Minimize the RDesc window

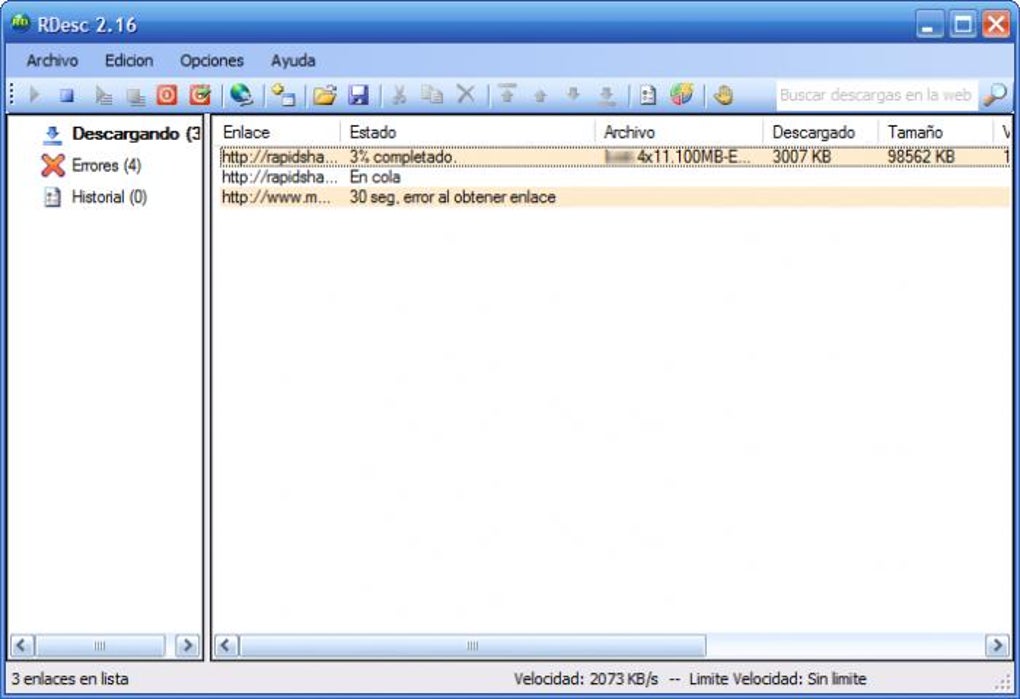coord(930,25)
